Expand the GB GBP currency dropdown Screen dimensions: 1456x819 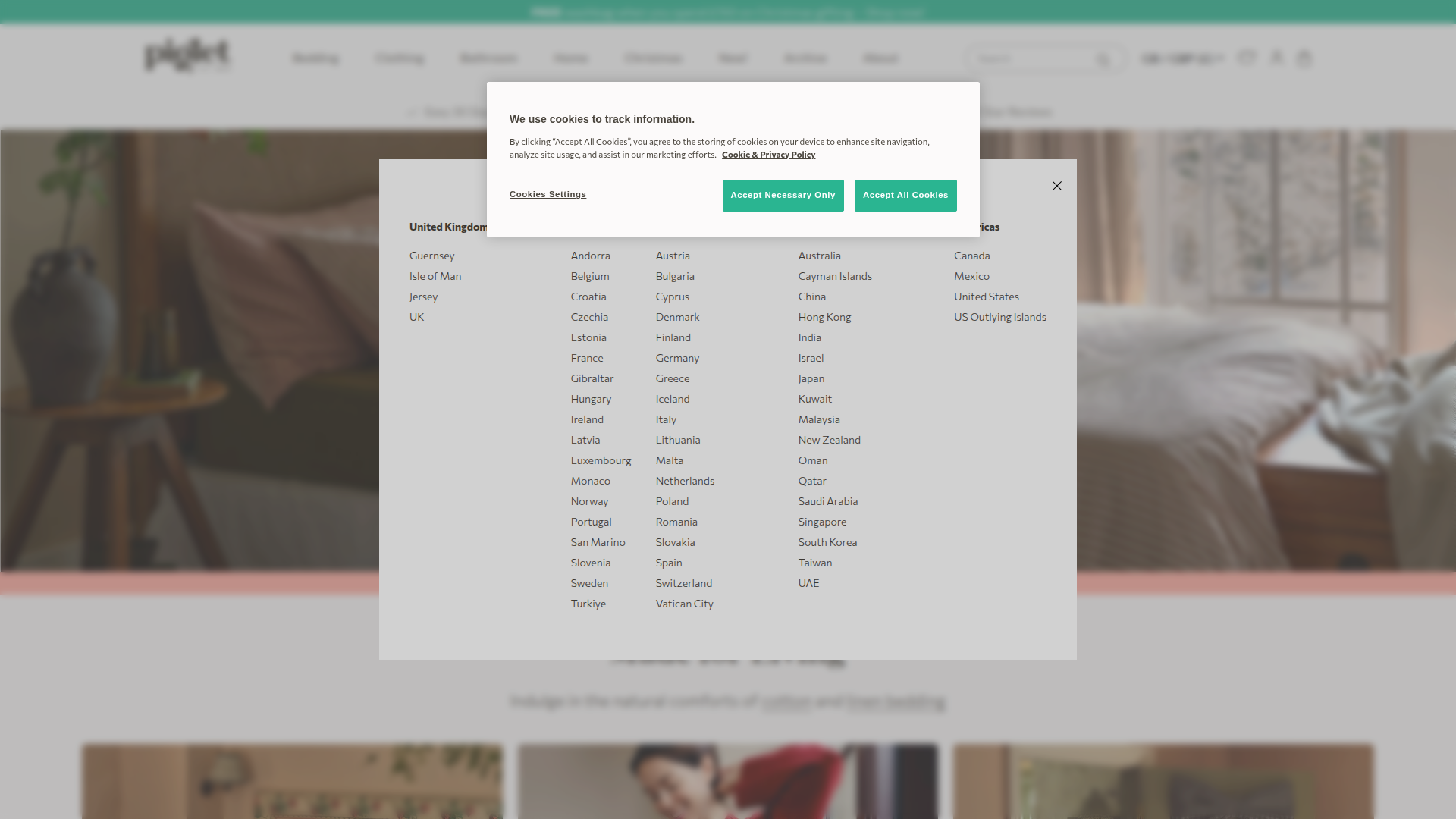coord(1182,58)
